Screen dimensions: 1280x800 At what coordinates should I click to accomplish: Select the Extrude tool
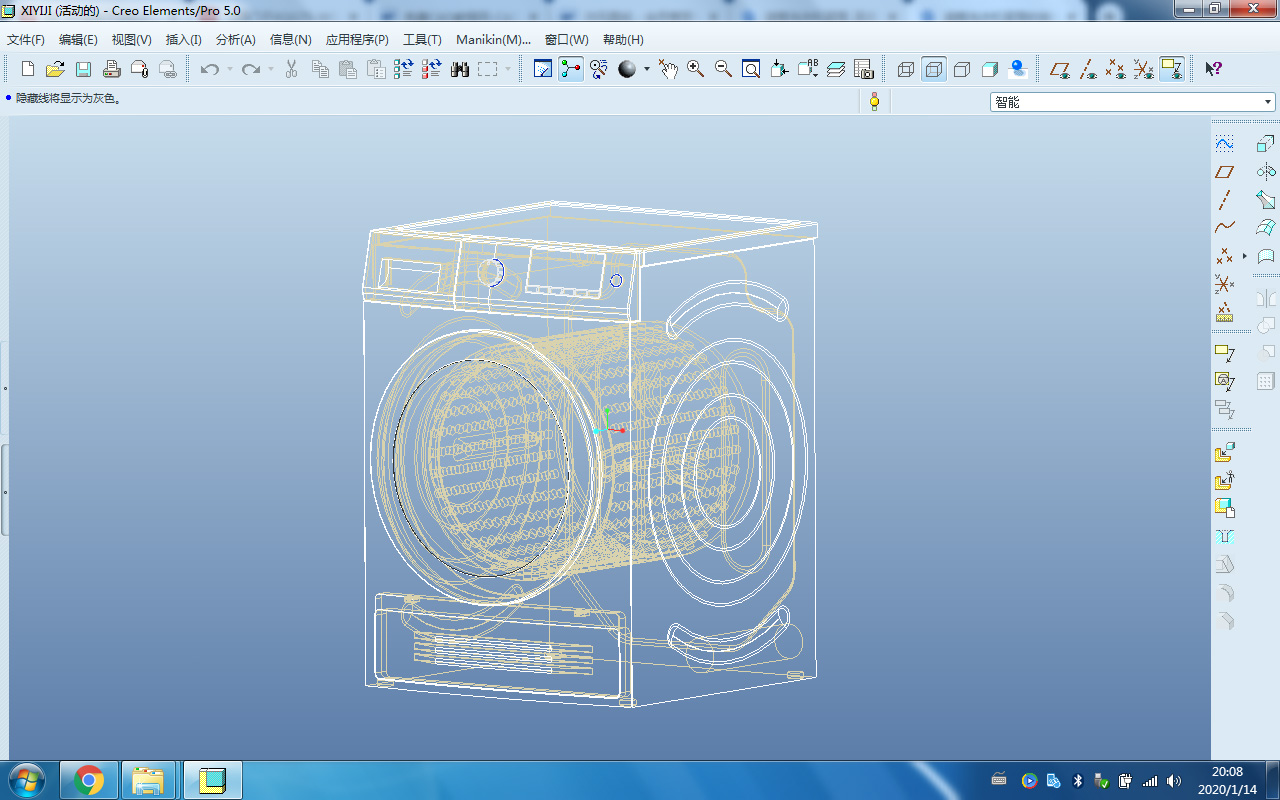[1266, 144]
